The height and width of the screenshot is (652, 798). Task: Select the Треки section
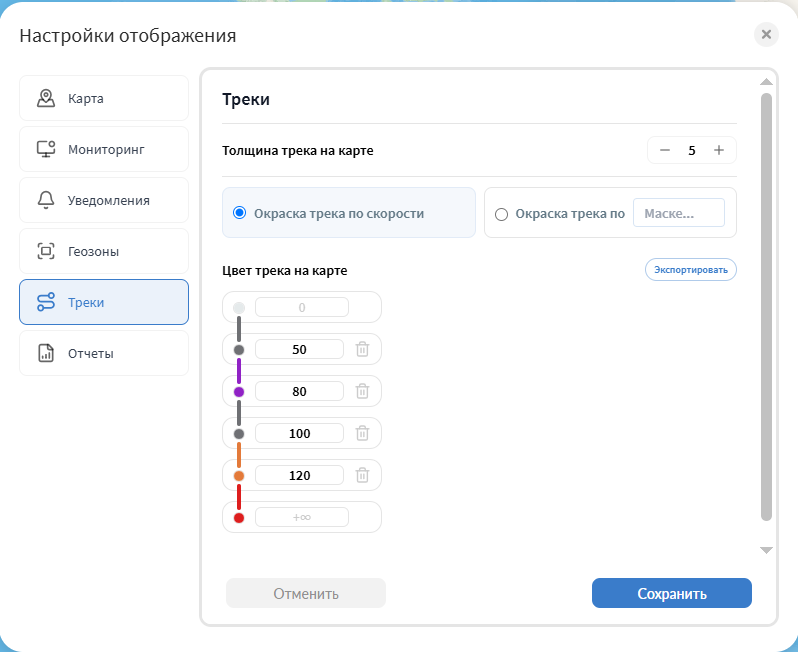(104, 302)
